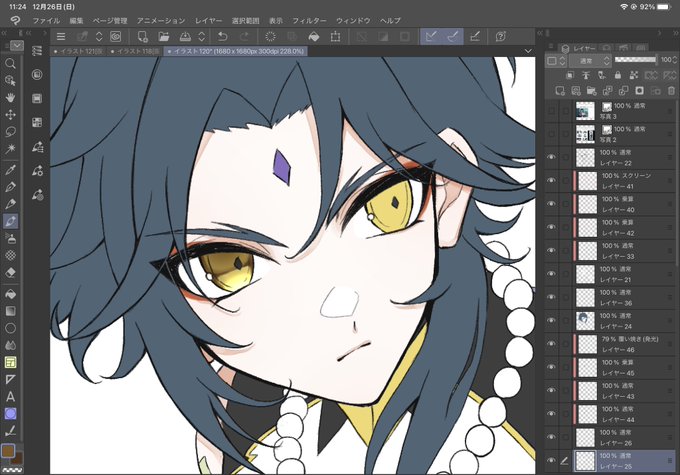The width and height of the screenshot is (680, 475).
Task: Open the layer palette menu icon
Action: point(551,46)
